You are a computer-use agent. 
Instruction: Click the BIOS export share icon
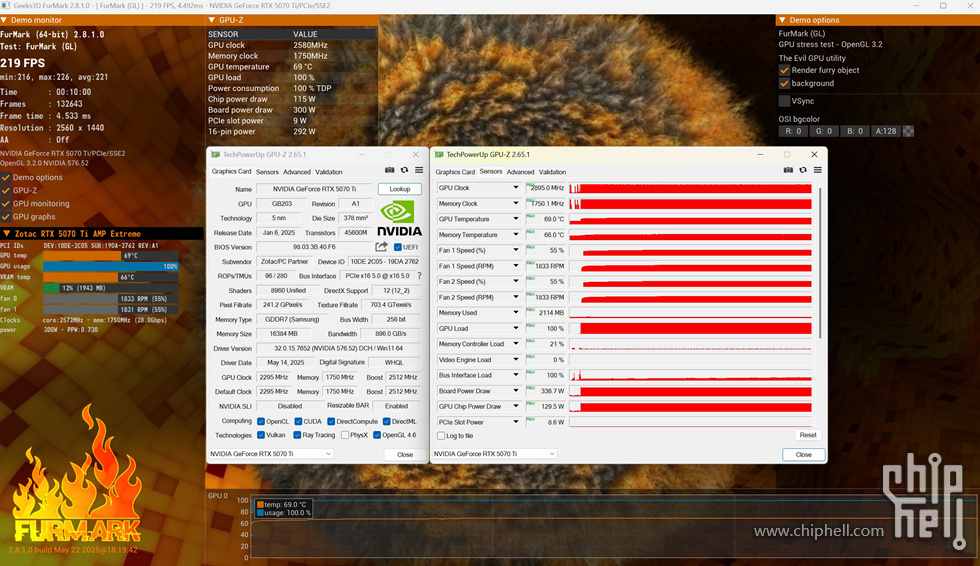click(x=381, y=247)
